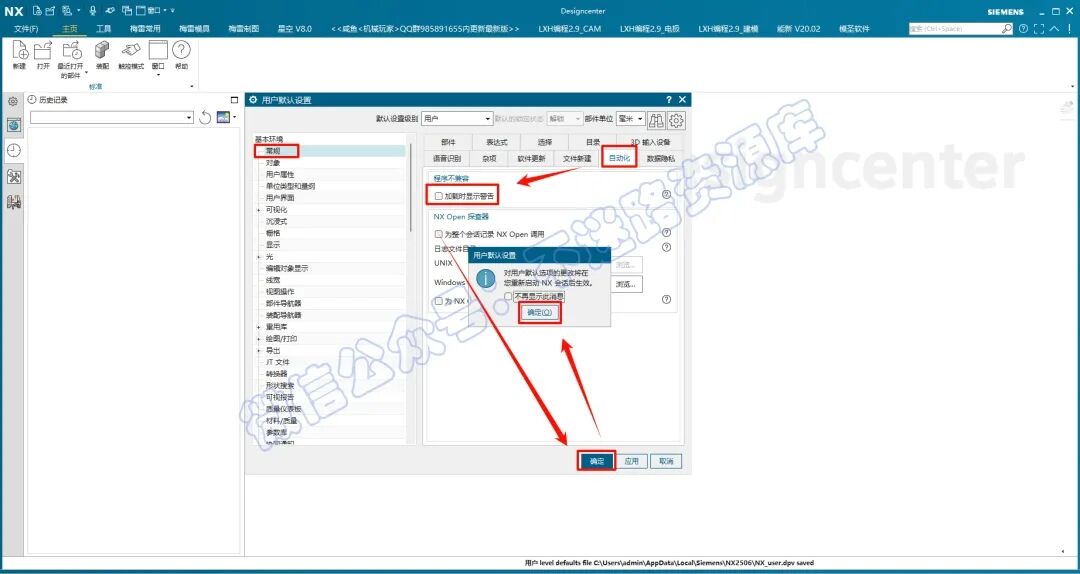The width and height of the screenshot is (1080, 574).
Task: Open the History clock tab in resource bar
Action: click(14, 150)
